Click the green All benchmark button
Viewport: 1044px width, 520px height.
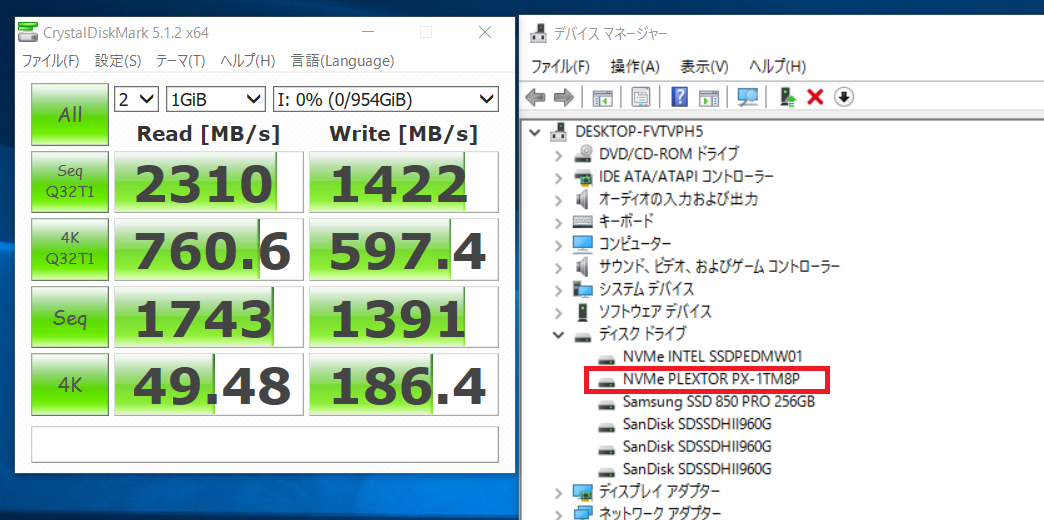70,115
